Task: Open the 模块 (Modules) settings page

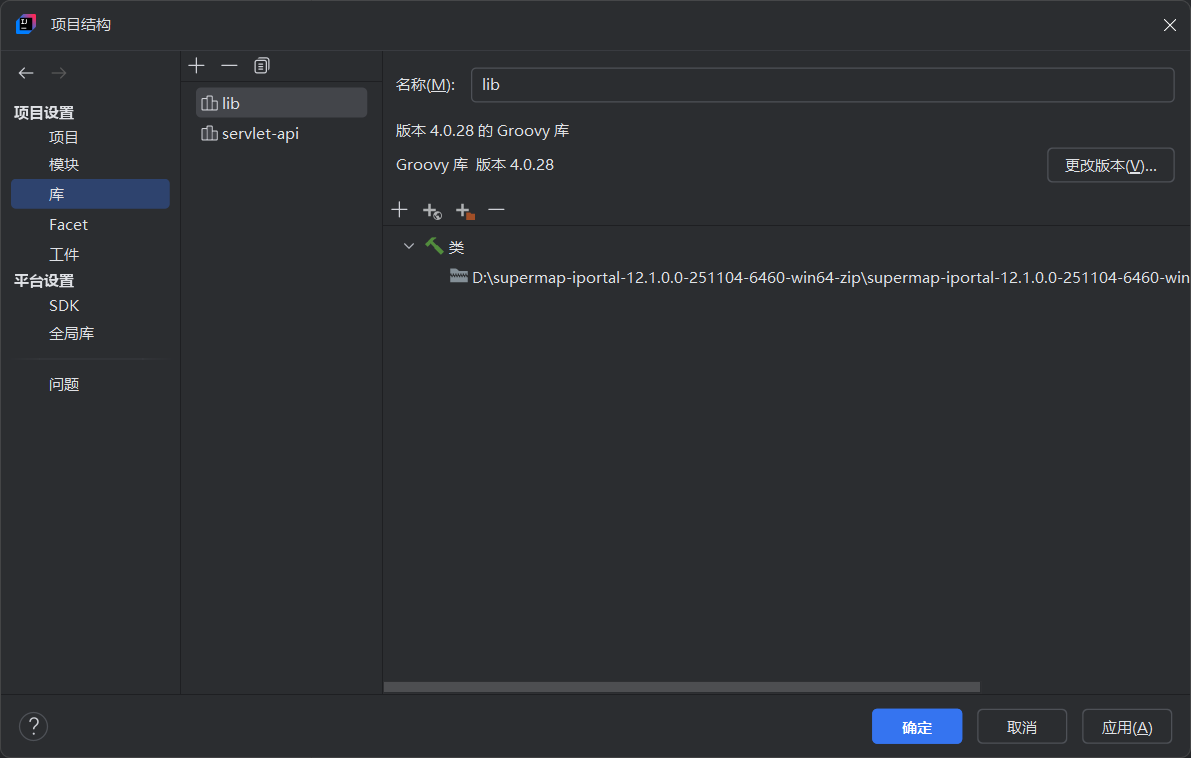Action: coord(64,164)
